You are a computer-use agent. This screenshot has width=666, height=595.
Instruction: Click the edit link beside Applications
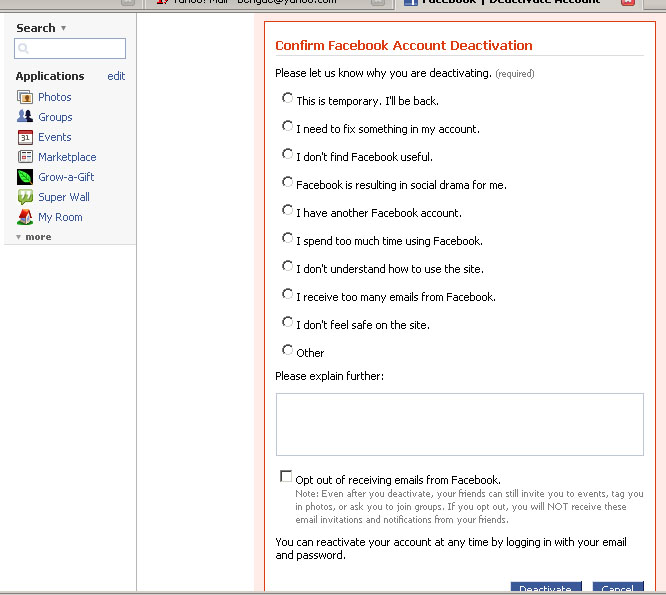click(116, 76)
